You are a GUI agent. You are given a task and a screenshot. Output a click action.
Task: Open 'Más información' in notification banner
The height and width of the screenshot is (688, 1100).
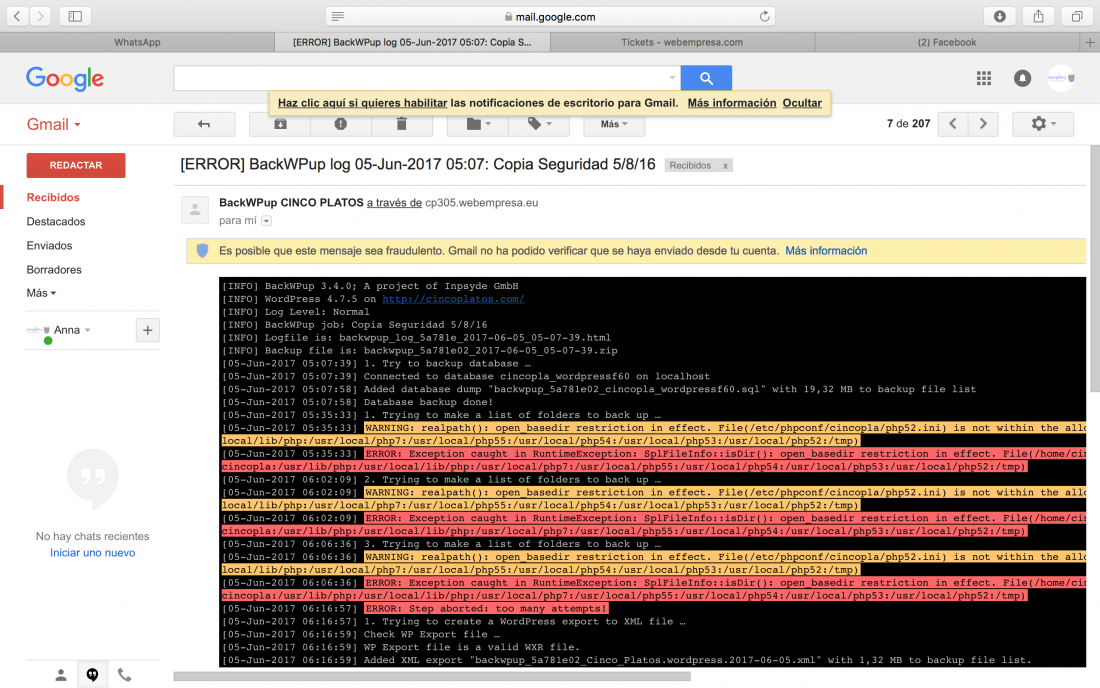(x=732, y=103)
